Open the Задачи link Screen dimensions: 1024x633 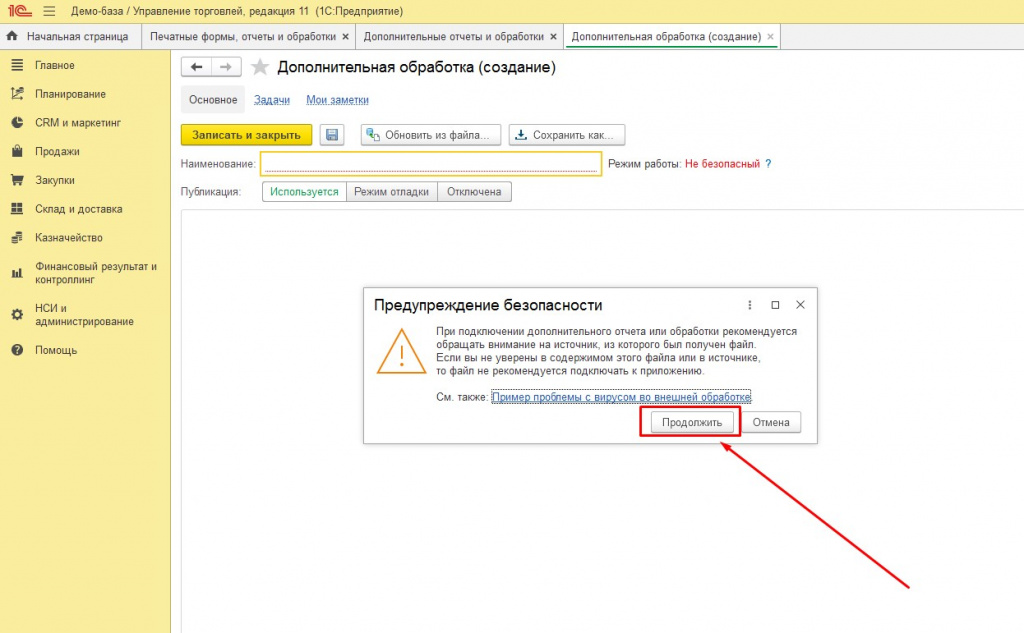272,100
